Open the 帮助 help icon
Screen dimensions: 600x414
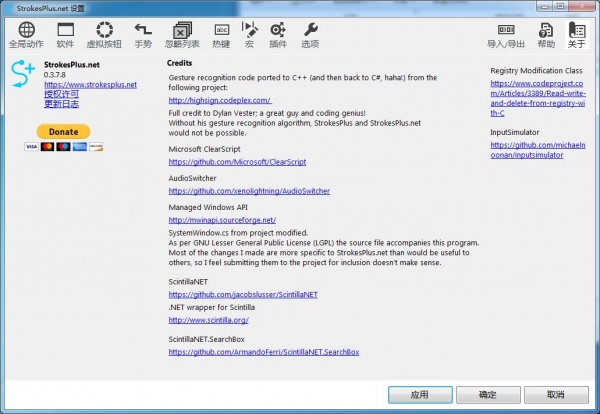546,35
